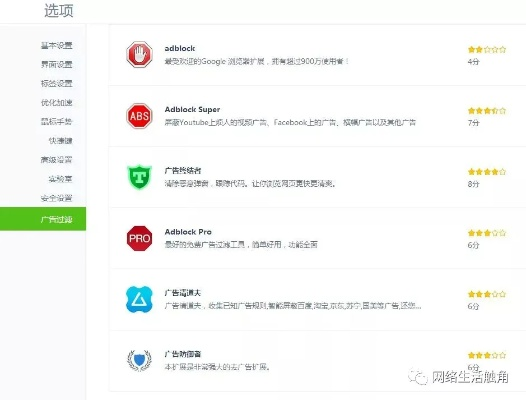The height and width of the screenshot is (400, 526).
Task: Click 广告终结者's four-star rating
Action: (x=487, y=172)
